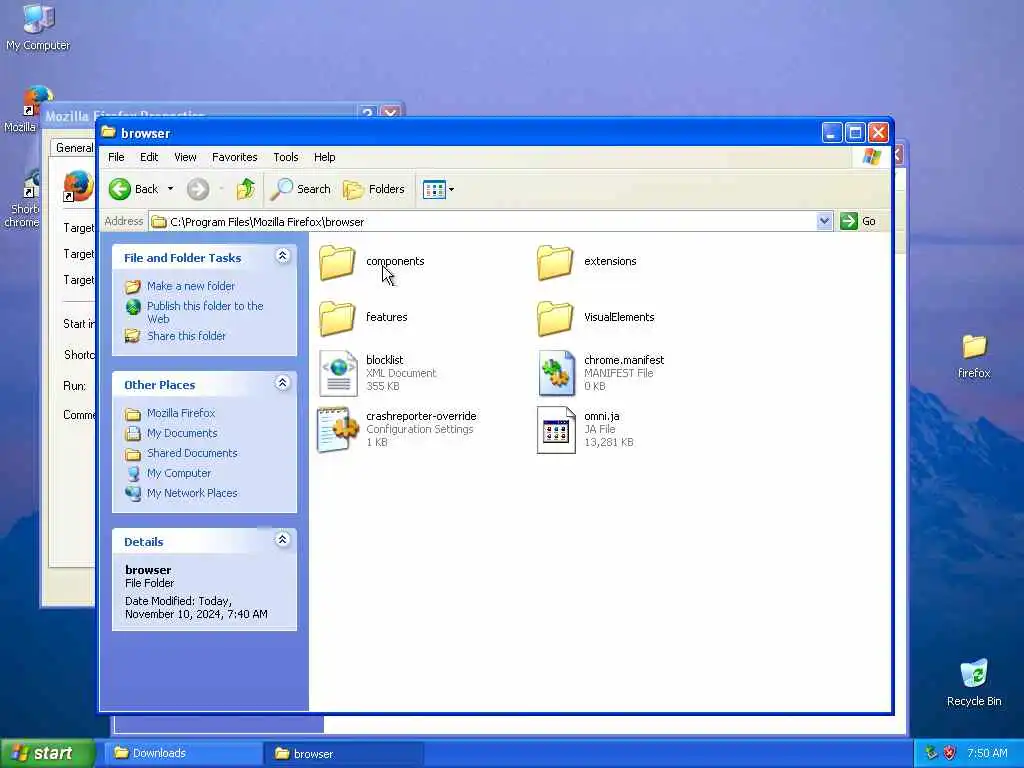Go to My Network Places
The image size is (1024, 768).
coord(192,494)
